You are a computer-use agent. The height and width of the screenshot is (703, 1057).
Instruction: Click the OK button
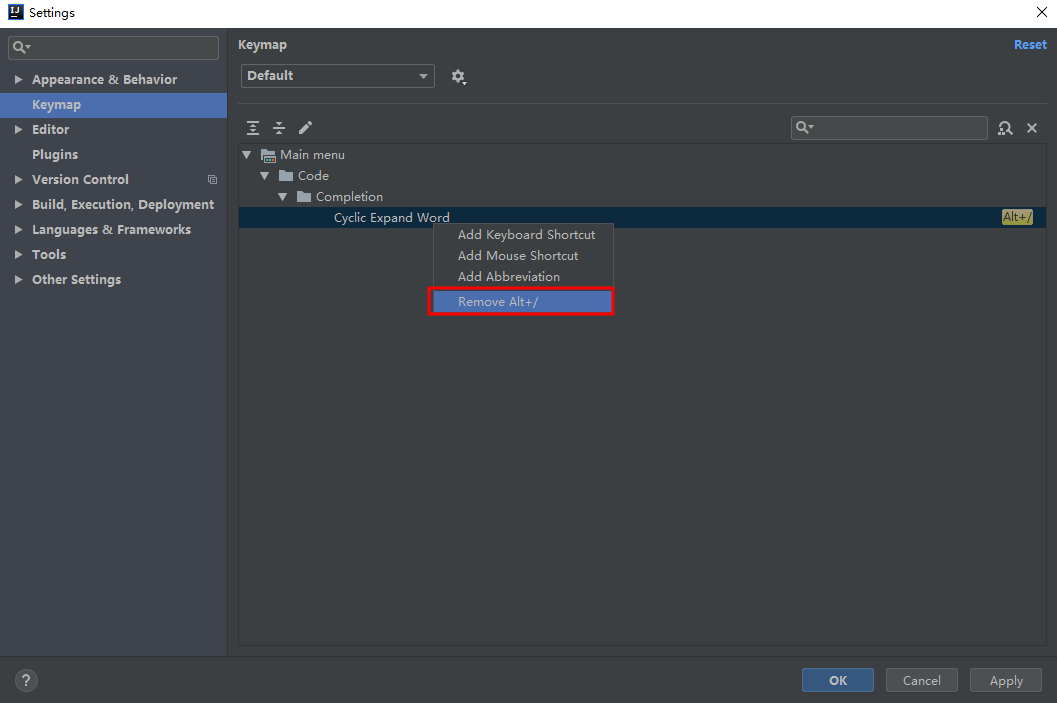coord(838,680)
